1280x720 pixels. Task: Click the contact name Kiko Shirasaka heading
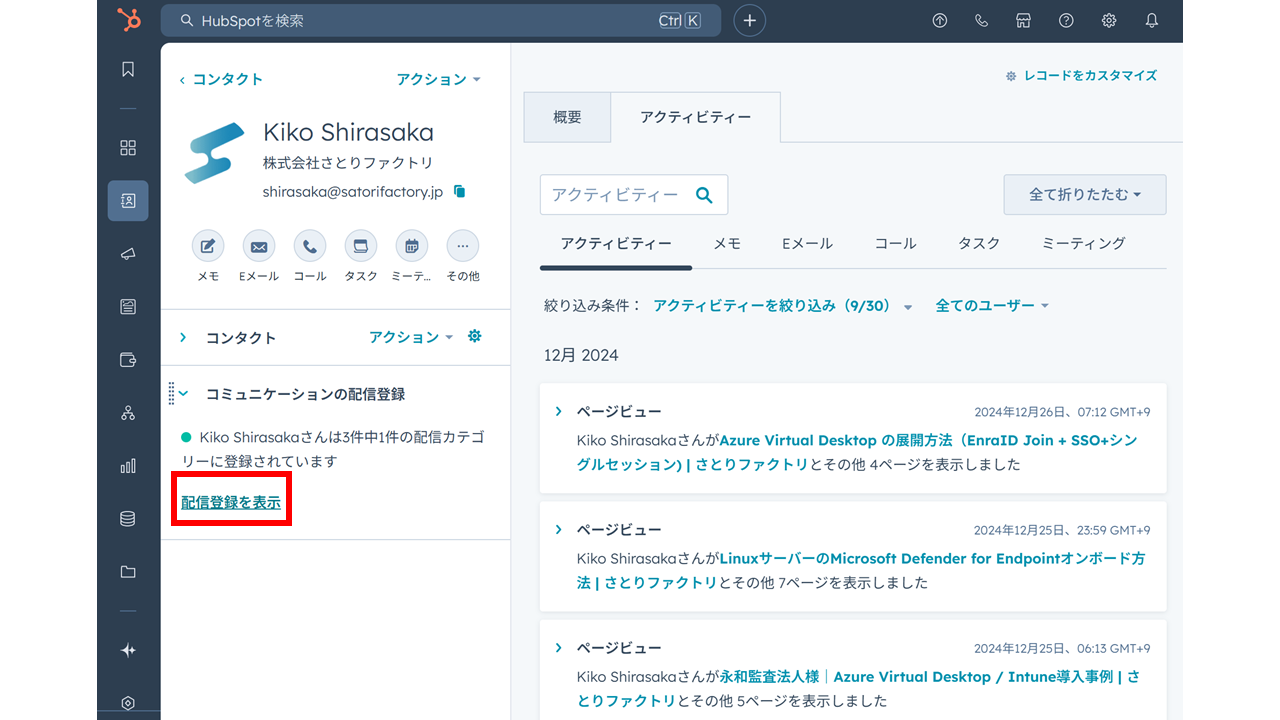pyautogui.click(x=348, y=132)
